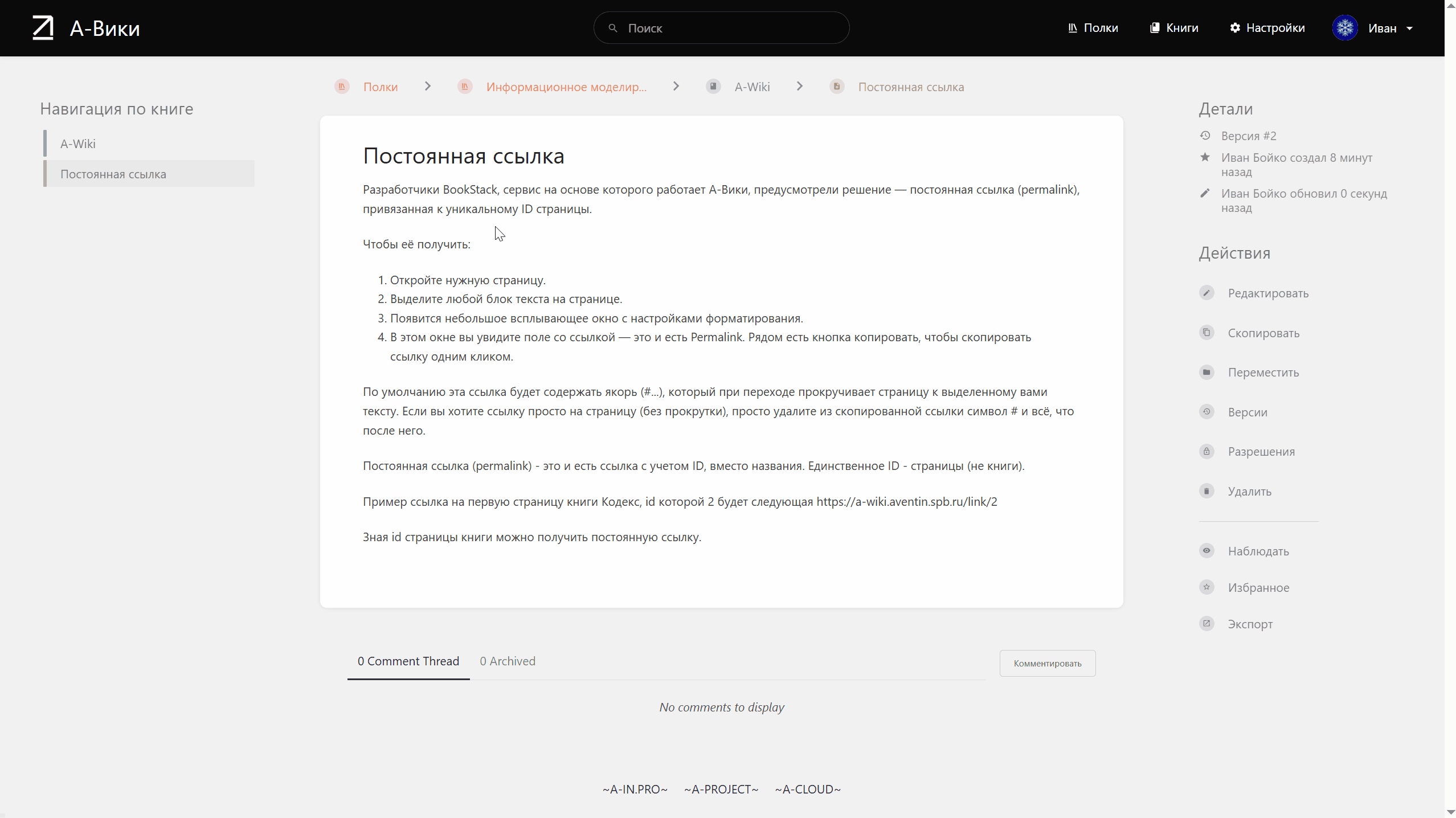Open Книги from the header
Screen dimensions: 1456x818
pos(1173,28)
